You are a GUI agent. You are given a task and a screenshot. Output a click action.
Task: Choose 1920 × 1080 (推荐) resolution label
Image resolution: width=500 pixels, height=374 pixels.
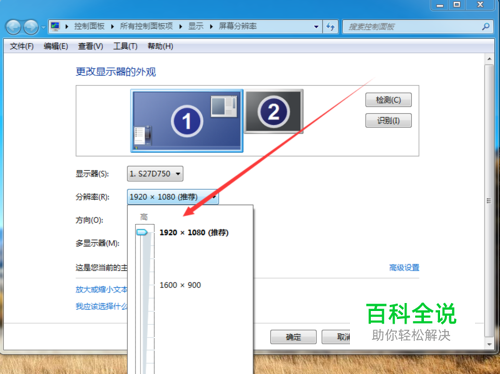pyautogui.click(x=194, y=233)
